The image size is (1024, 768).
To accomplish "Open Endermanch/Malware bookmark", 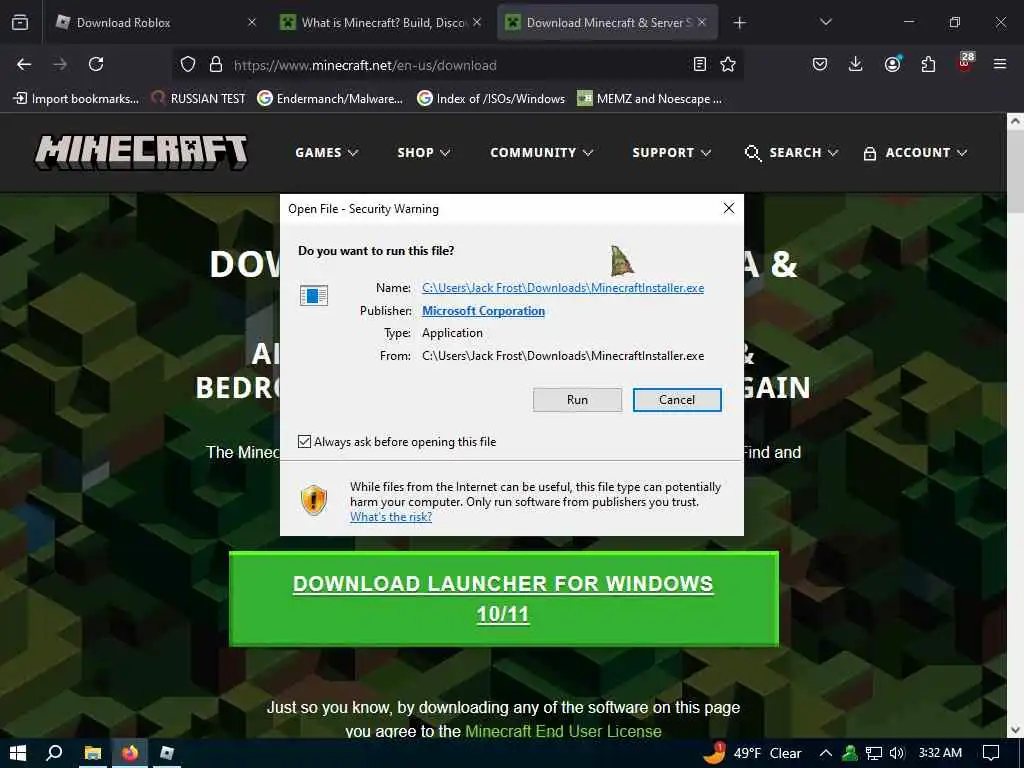I will 330,99.
